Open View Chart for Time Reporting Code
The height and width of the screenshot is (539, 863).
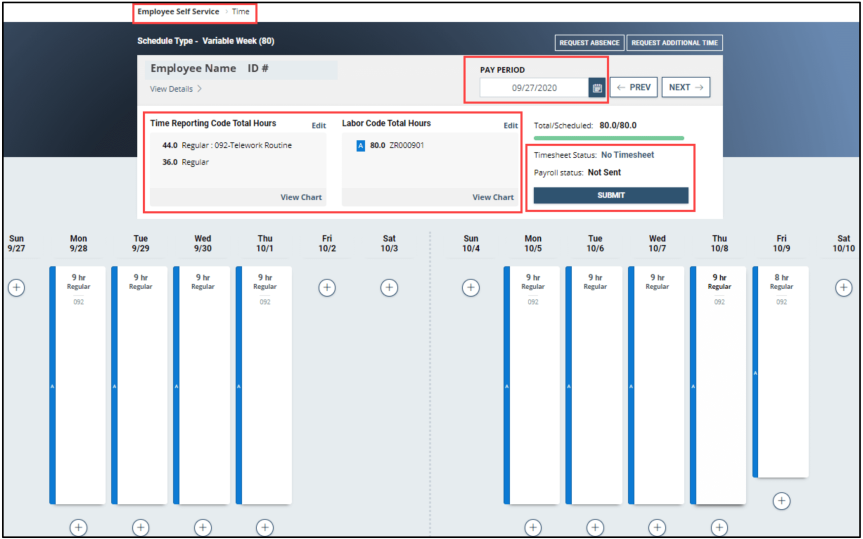(x=301, y=197)
